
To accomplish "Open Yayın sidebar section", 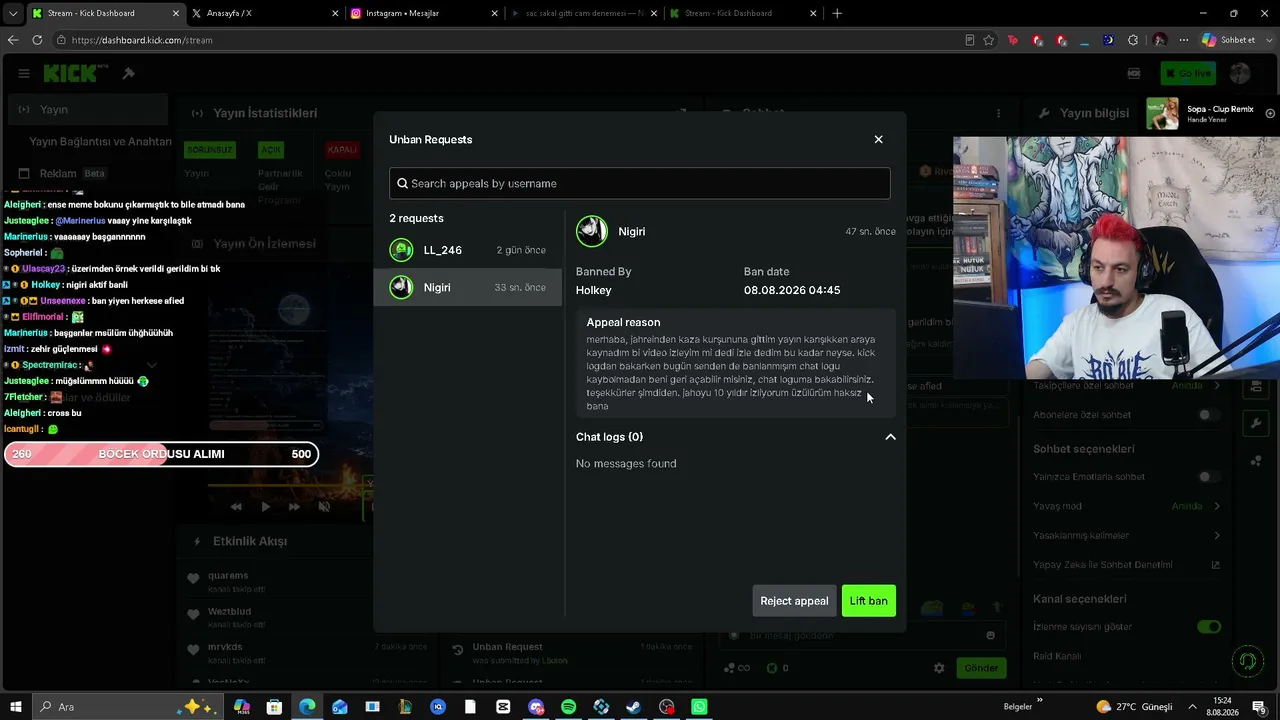I will point(88,109).
